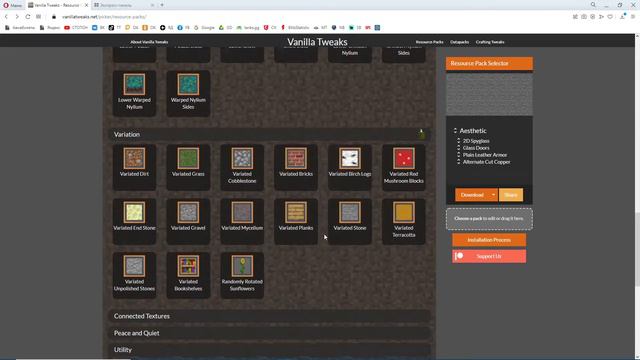Switch to the Vanilla Tweaks browser tab

pyautogui.click(x=57, y=5)
